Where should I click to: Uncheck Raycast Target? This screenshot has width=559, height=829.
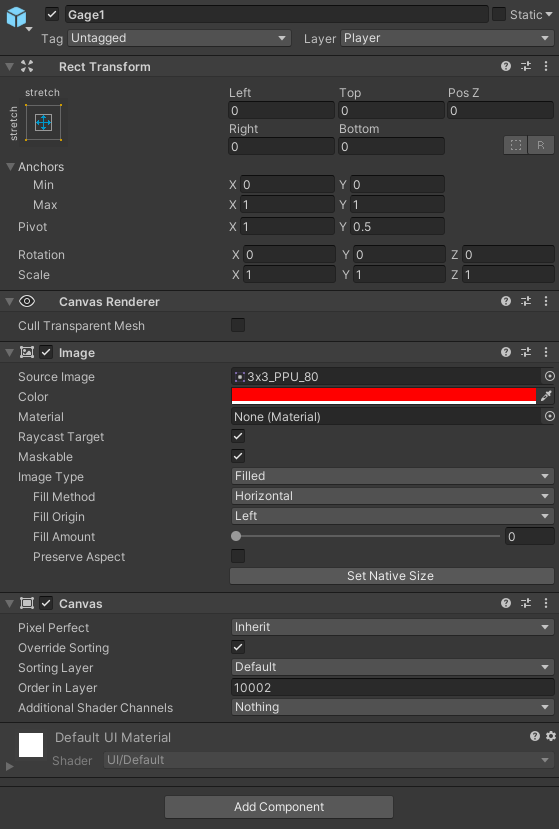pos(238,436)
